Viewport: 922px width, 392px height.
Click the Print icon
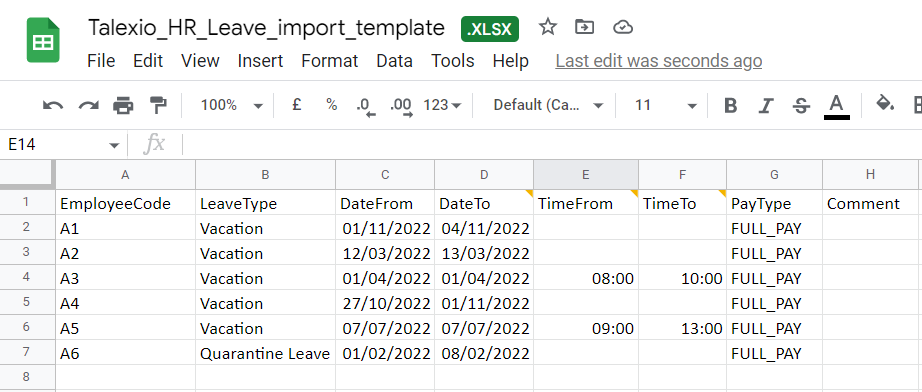(123, 106)
